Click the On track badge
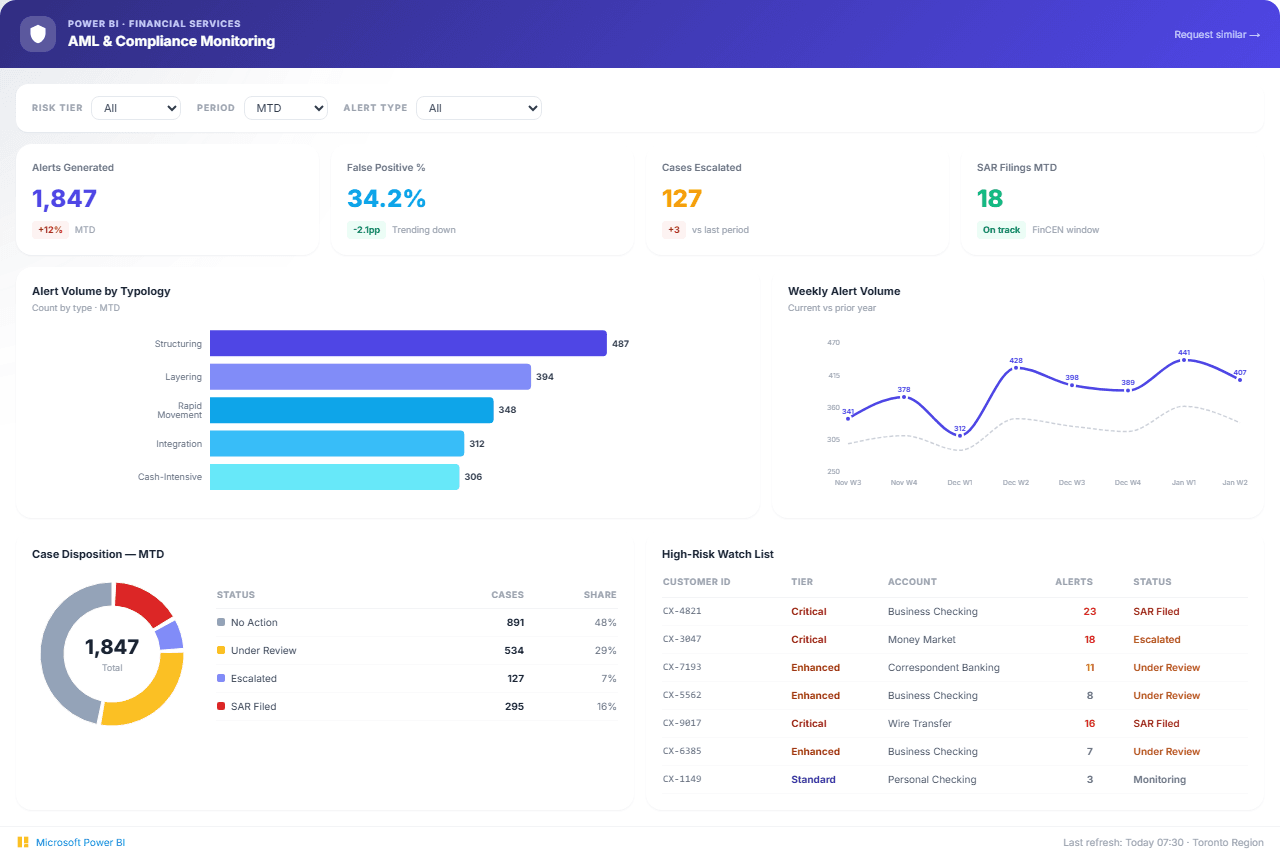Screen dimensions: 1280x858 (x=1001, y=230)
